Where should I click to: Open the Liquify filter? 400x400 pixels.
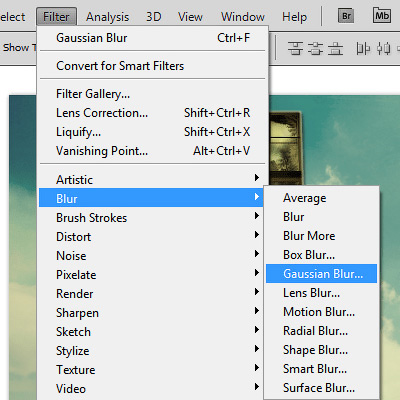pos(153,132)
